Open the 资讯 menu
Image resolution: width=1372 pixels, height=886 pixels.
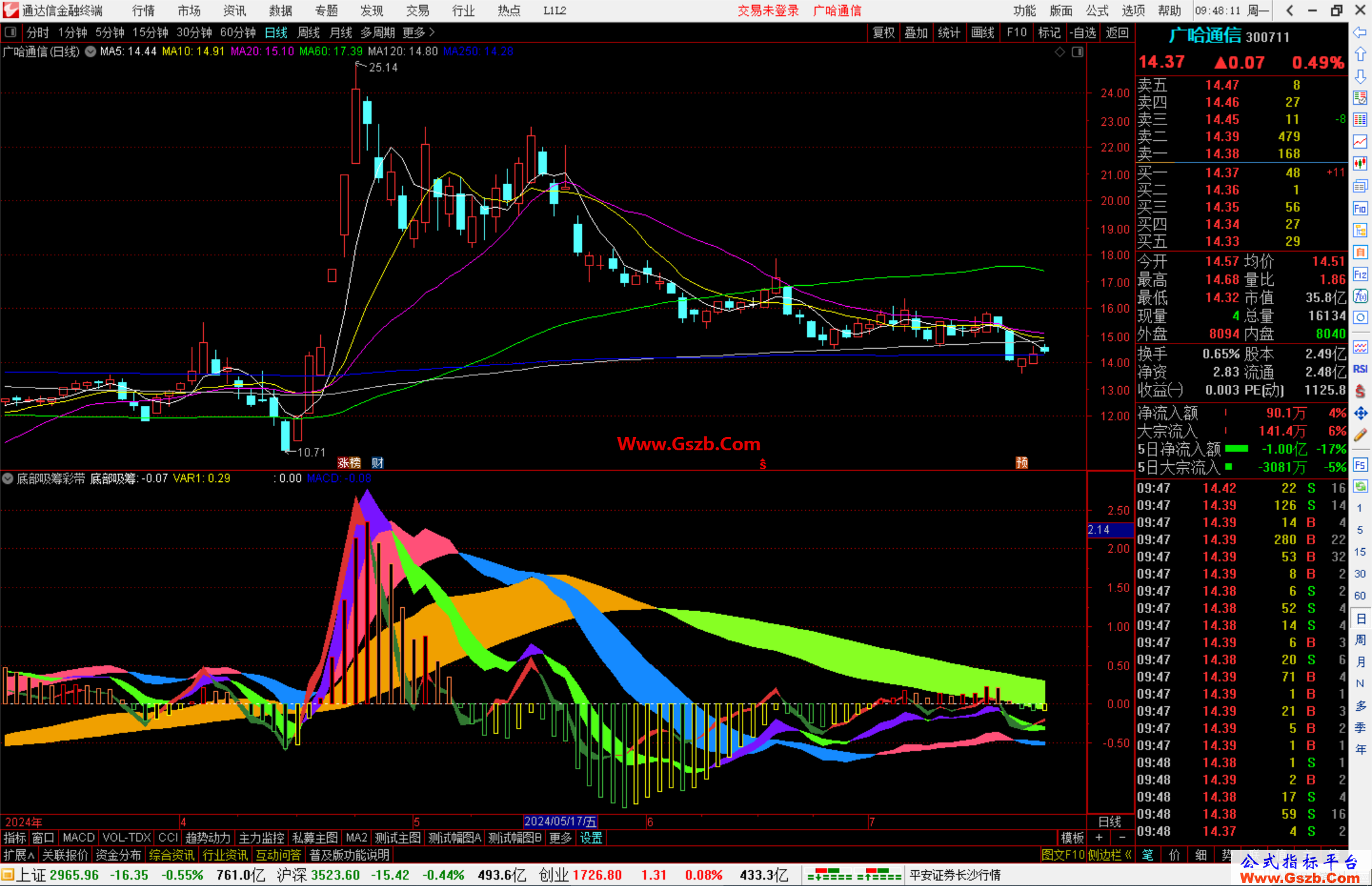(x=234, y=11)
